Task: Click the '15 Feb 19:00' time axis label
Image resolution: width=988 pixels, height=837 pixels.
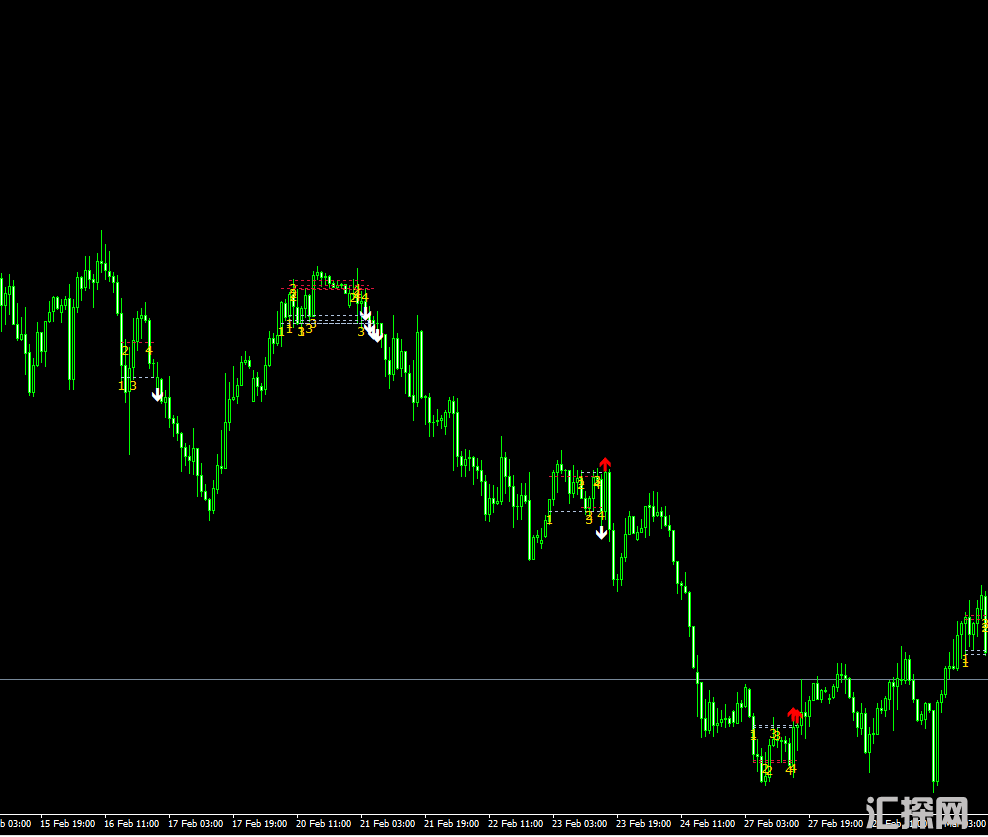Action: [67, 824]
